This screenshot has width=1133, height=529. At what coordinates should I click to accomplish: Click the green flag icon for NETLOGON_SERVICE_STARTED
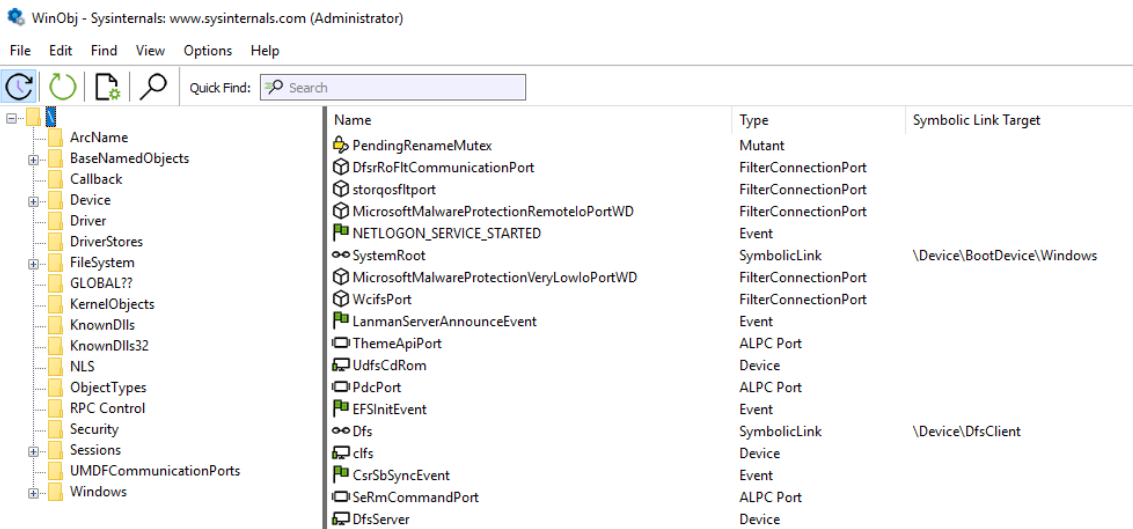coord(340,233)
